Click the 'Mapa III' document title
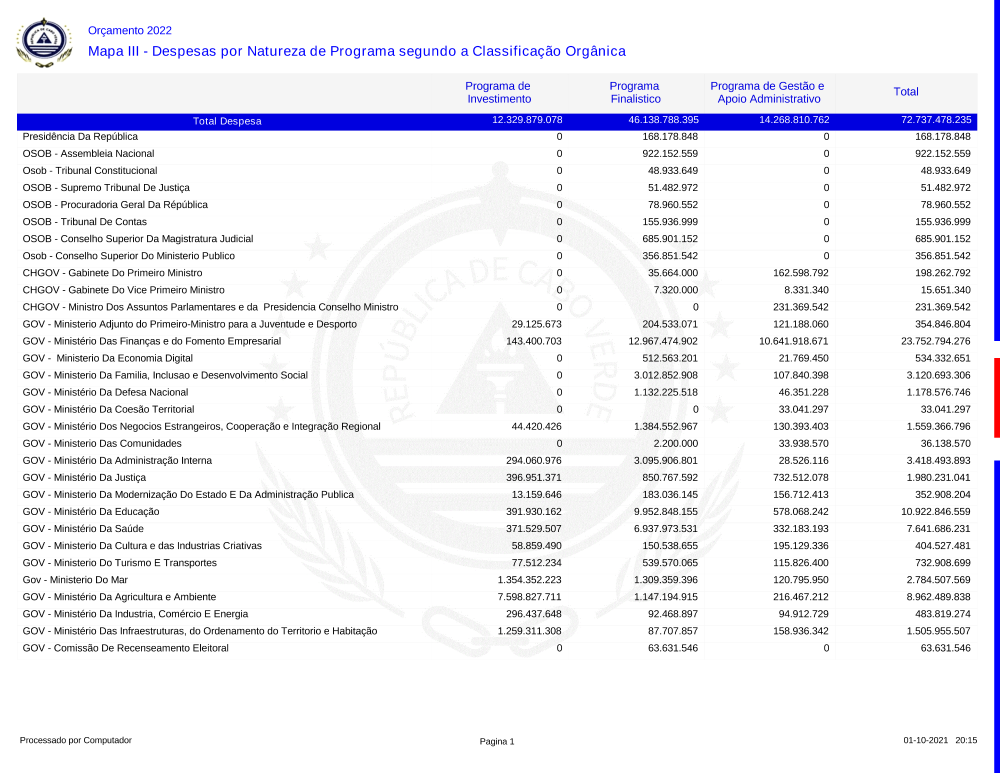1000x773 pixels. (356, 51)
